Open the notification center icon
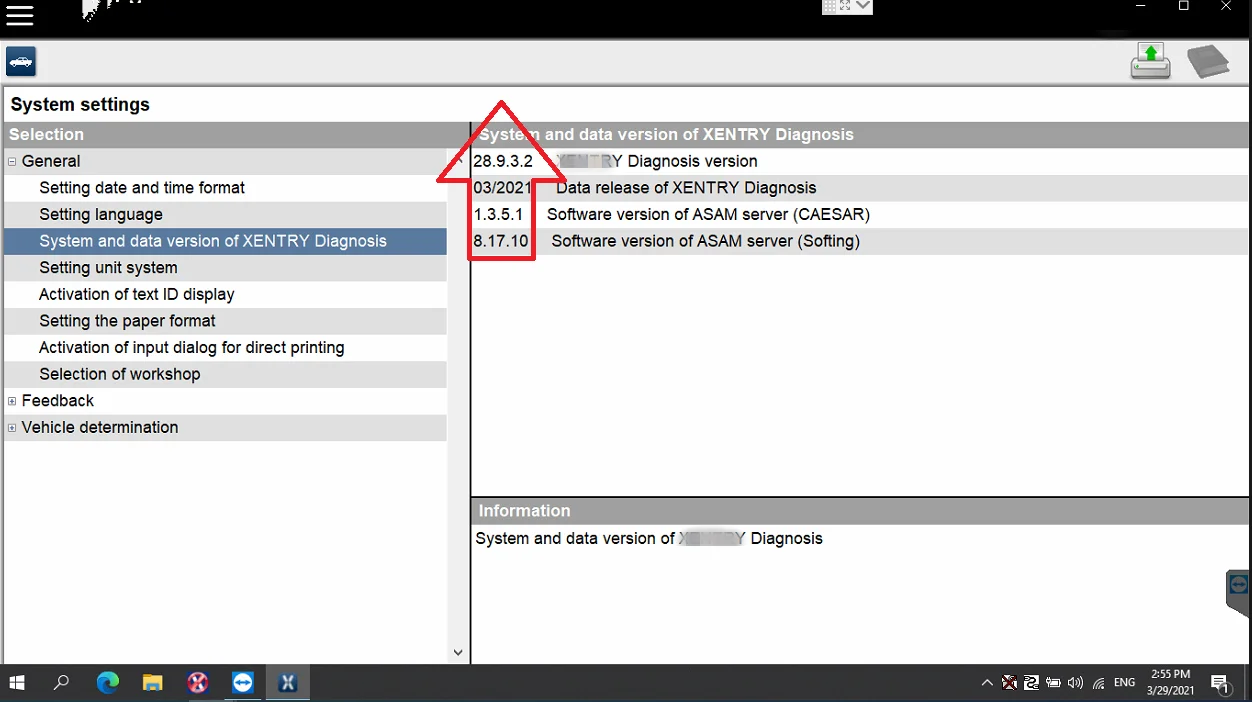 click(1220, 684)
